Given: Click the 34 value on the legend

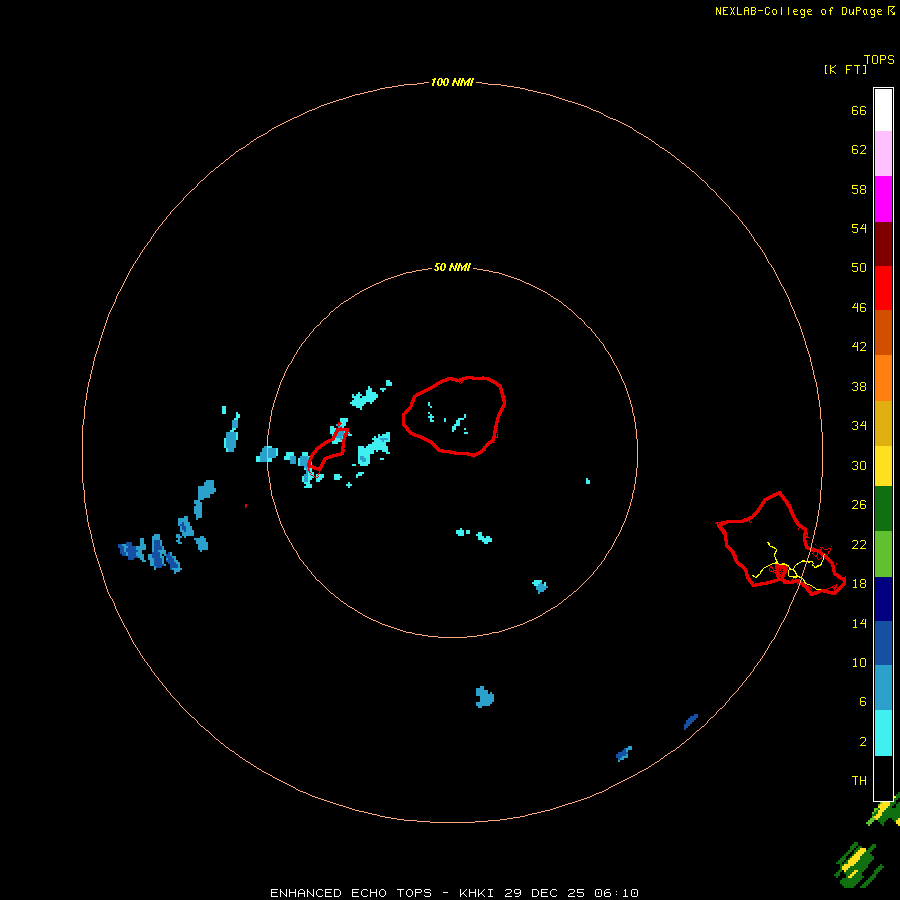Looking at the screenshot, I should click(x=859, y=426).
